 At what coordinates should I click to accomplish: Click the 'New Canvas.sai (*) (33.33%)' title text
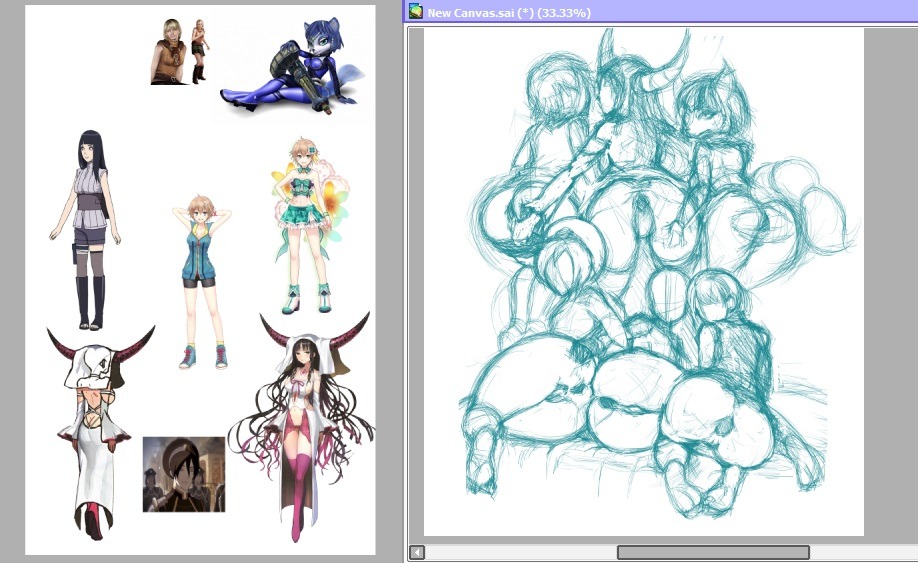509,12
